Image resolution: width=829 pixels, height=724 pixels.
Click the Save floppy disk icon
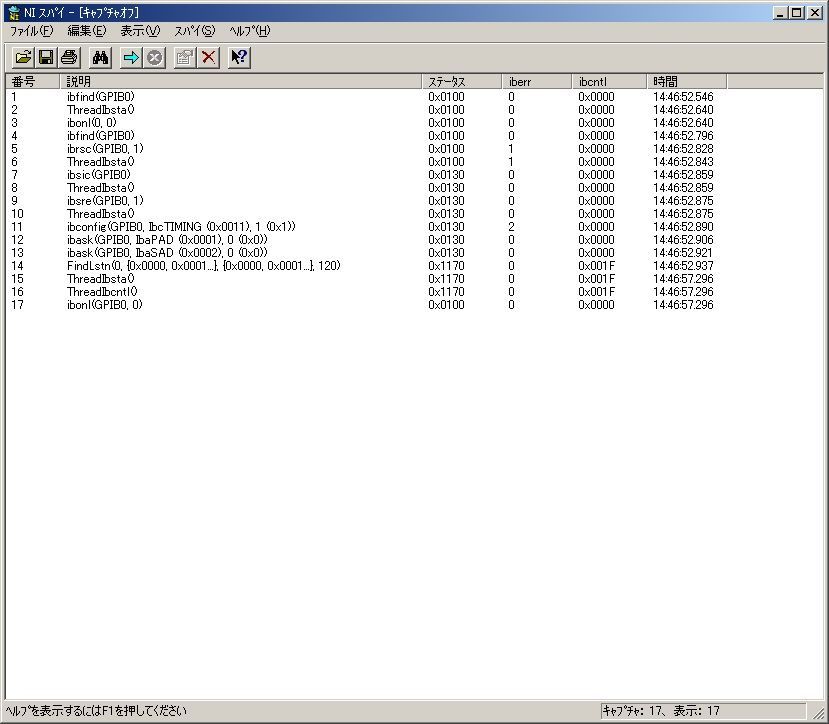[x=46, y=57]
